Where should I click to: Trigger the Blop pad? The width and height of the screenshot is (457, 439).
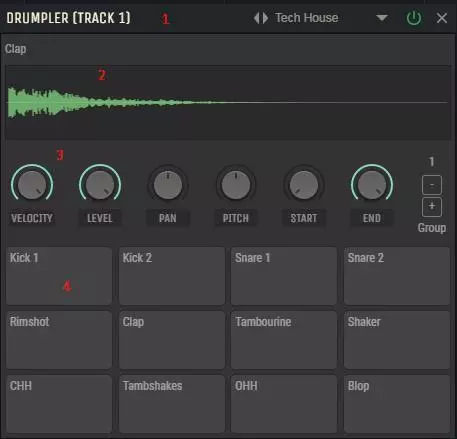[397, 404]
